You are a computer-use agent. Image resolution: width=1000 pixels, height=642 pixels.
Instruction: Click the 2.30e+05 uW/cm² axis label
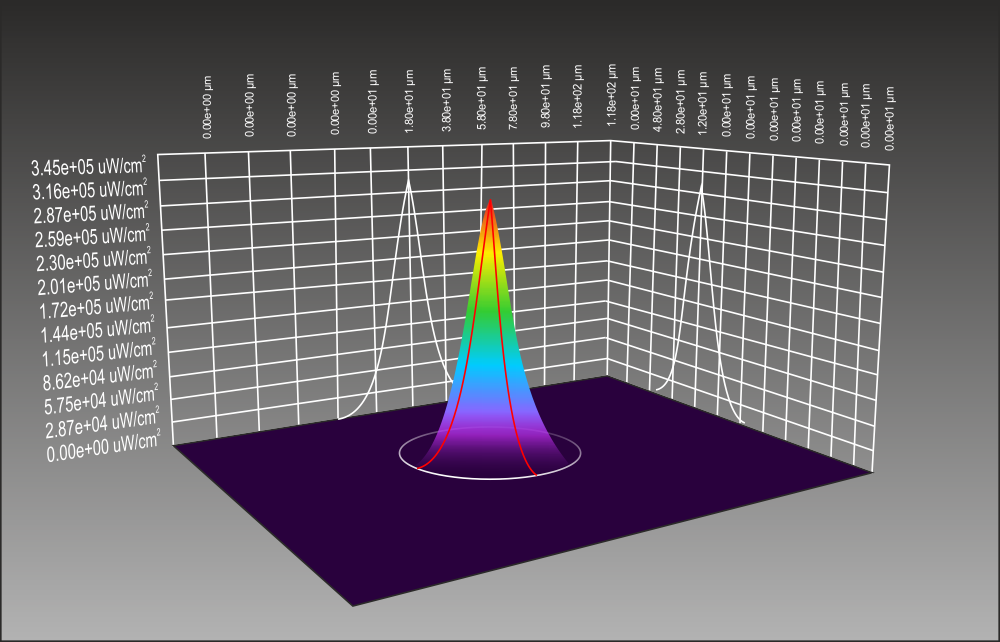[90, 262]
